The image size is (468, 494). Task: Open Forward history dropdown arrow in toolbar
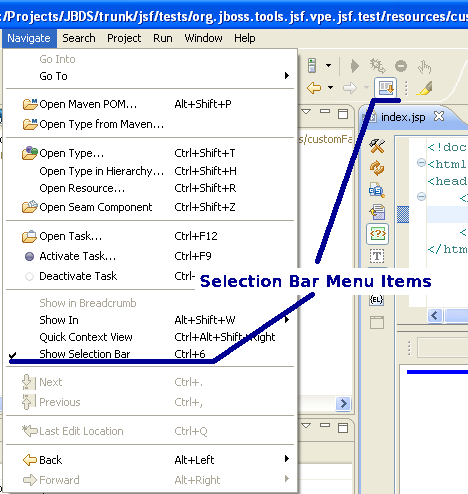[366, 88]
